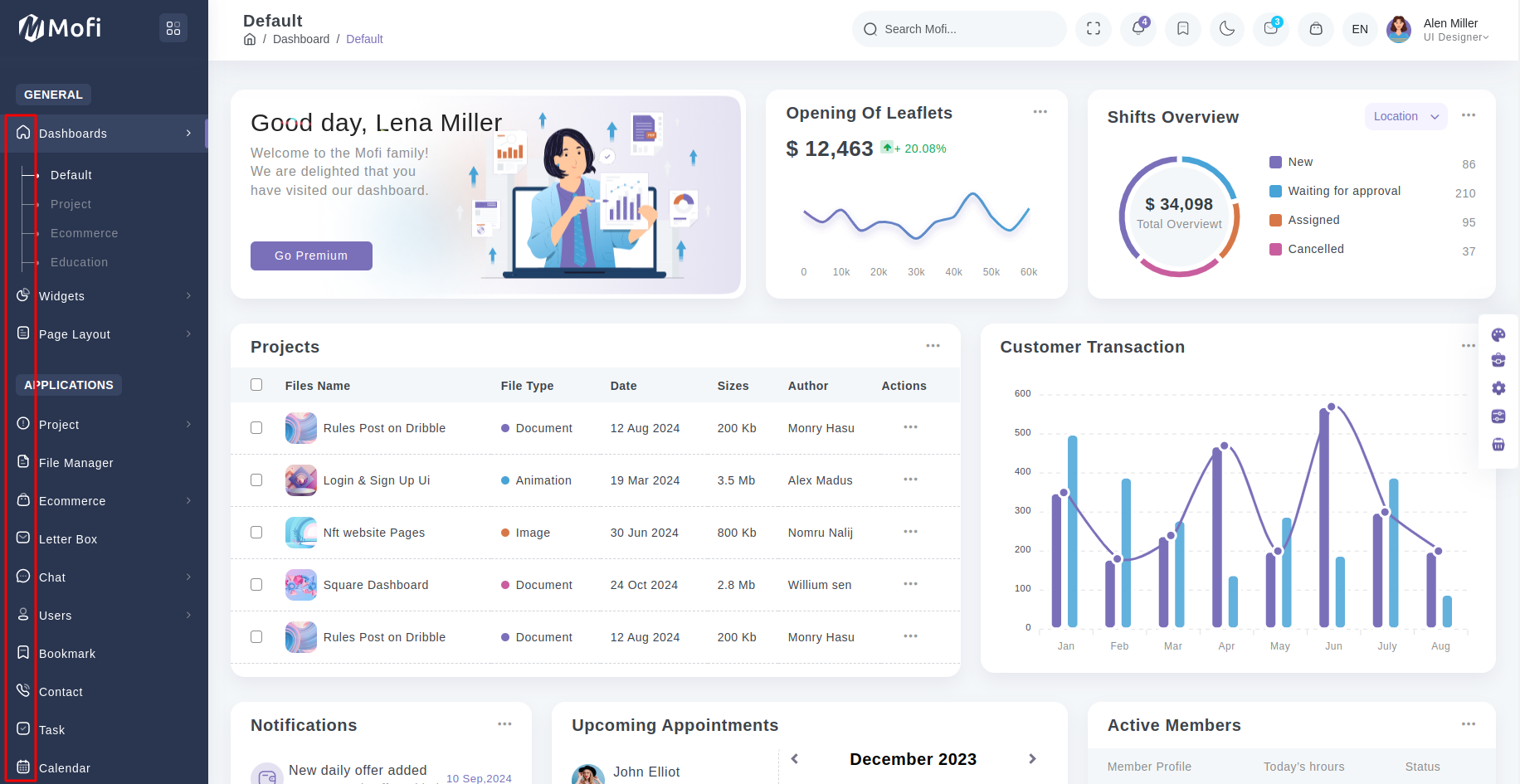Check the select-all box in Projects header

click(256, 385)
